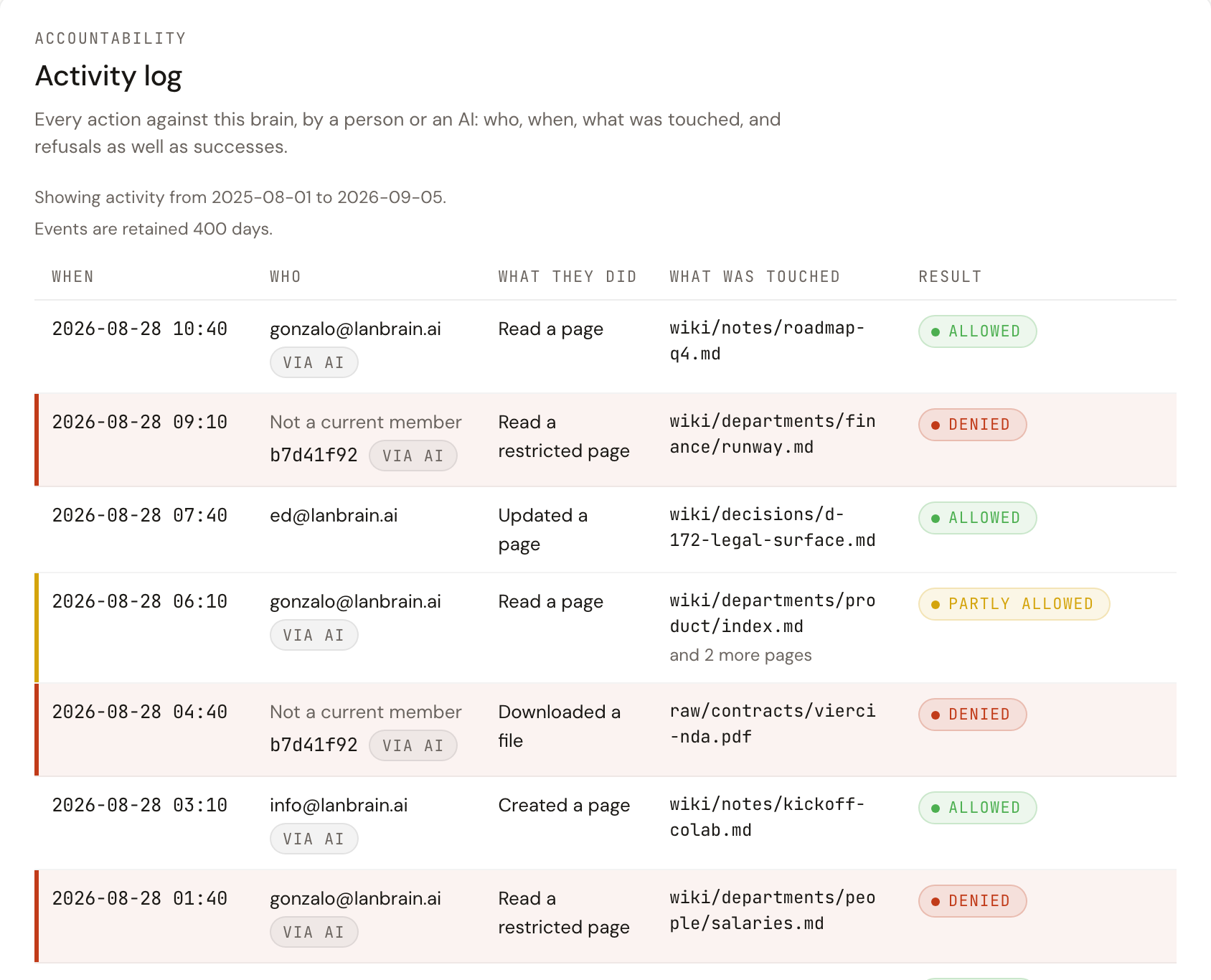Expand 'and 2 more pages' link

(740, 655)
